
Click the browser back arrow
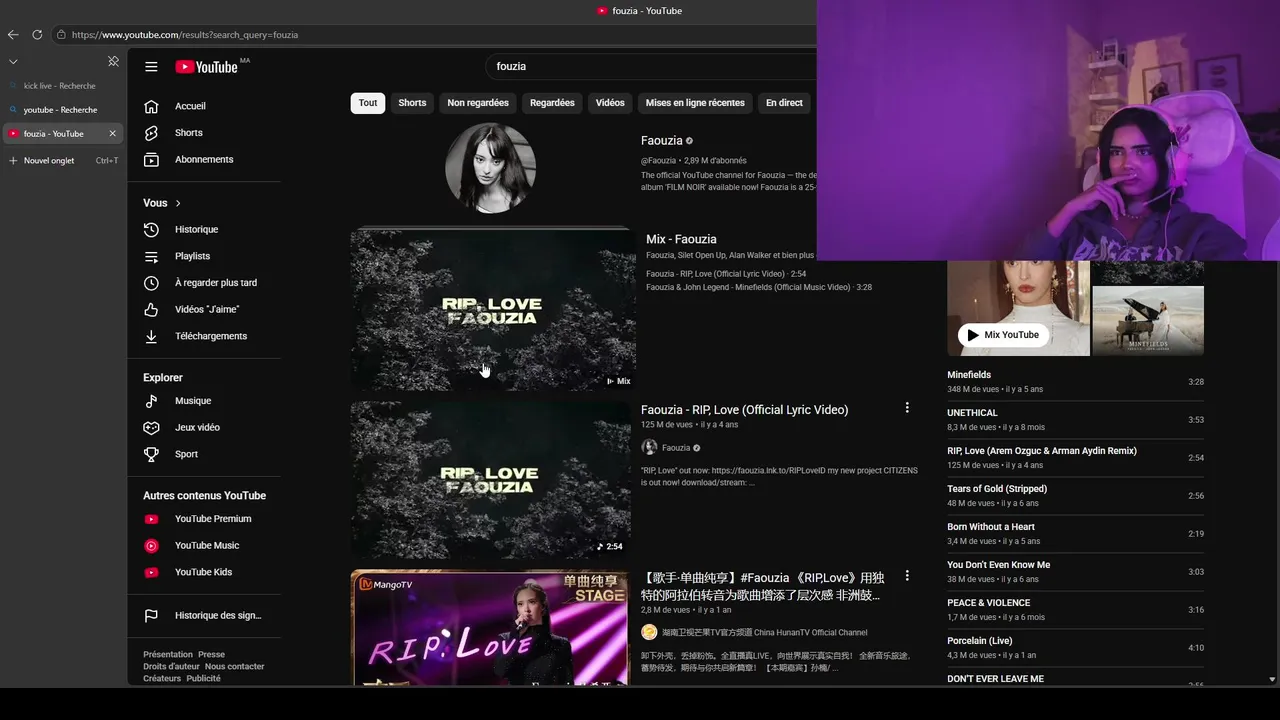click(13, 34)
